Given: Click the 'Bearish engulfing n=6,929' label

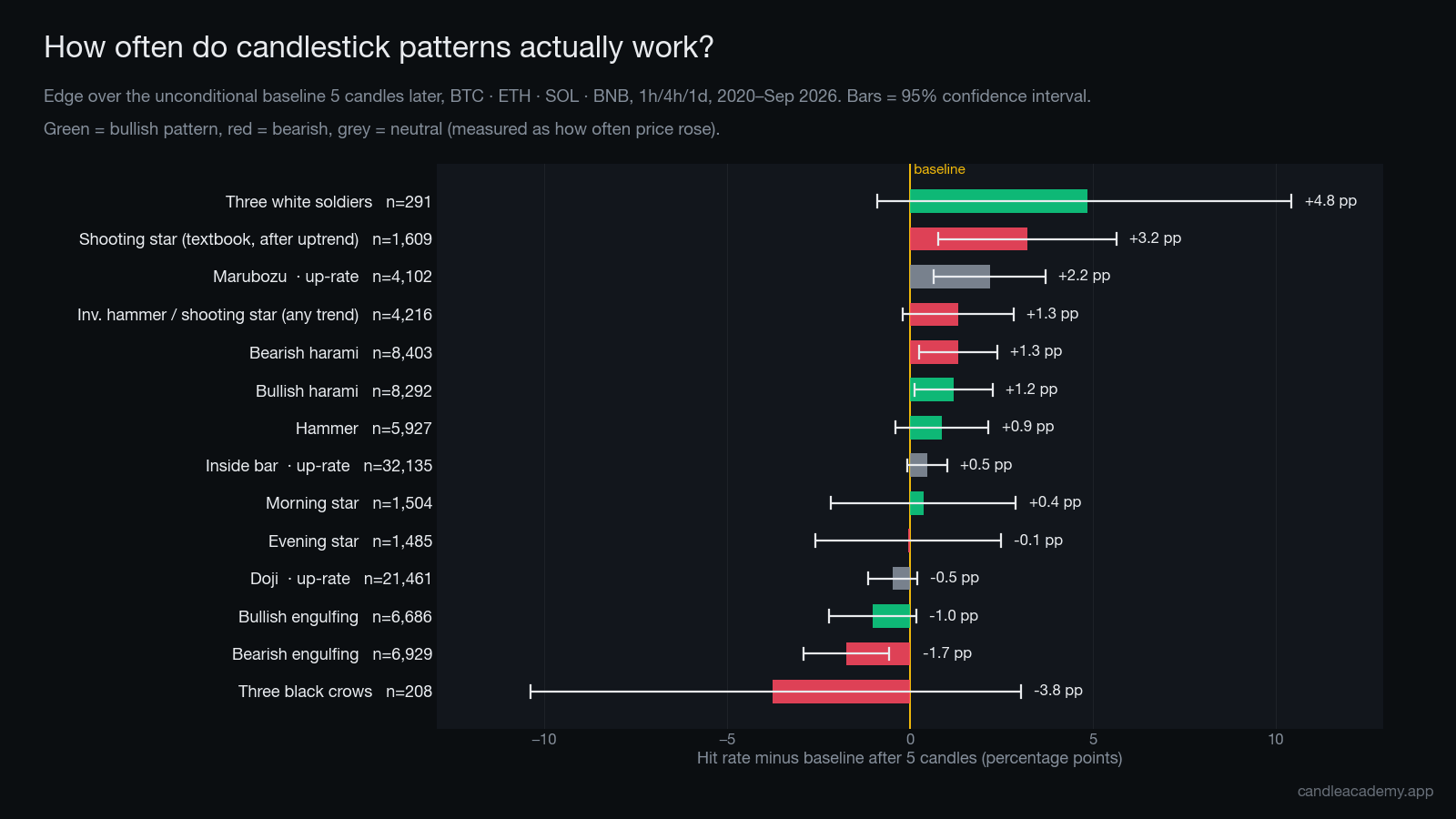Looking at the screenshot, I should point(332,654).
